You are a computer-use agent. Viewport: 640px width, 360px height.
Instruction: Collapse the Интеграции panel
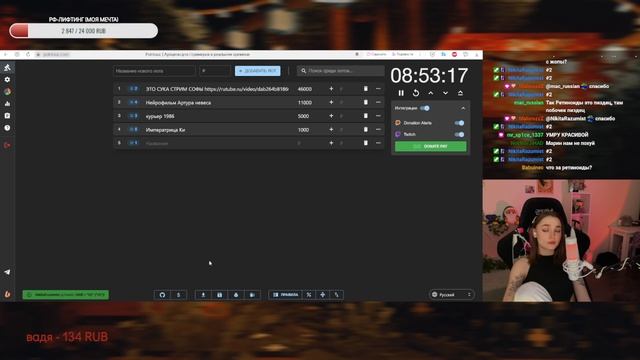point(463,108)
